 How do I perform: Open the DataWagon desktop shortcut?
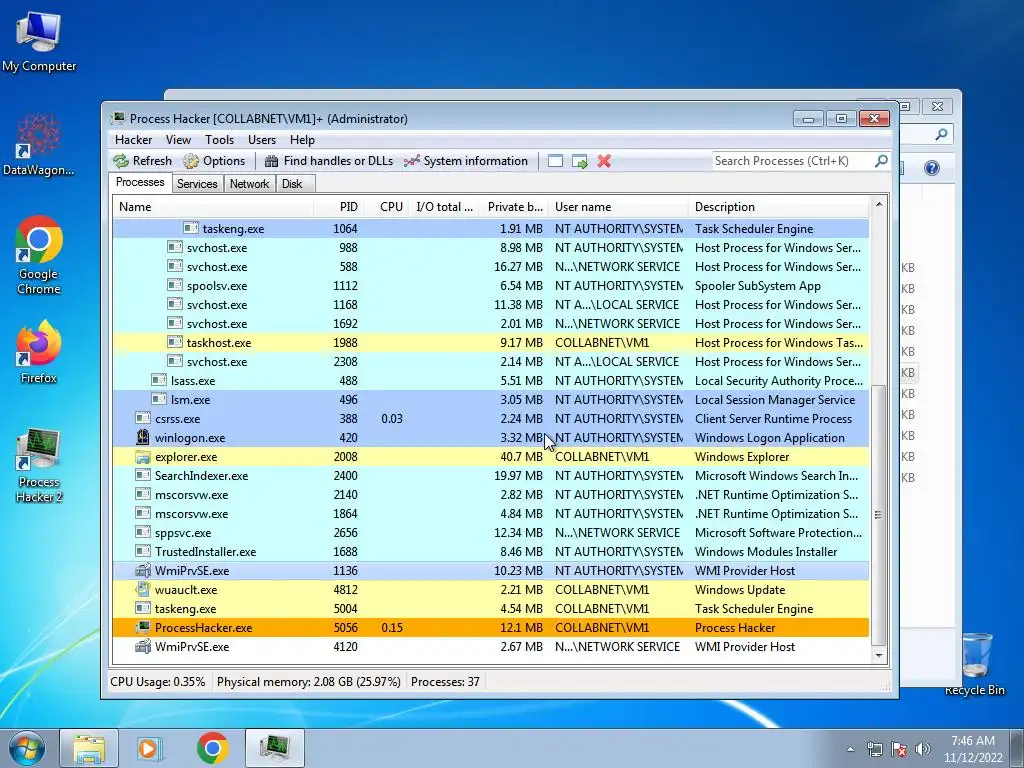[39, 145]
